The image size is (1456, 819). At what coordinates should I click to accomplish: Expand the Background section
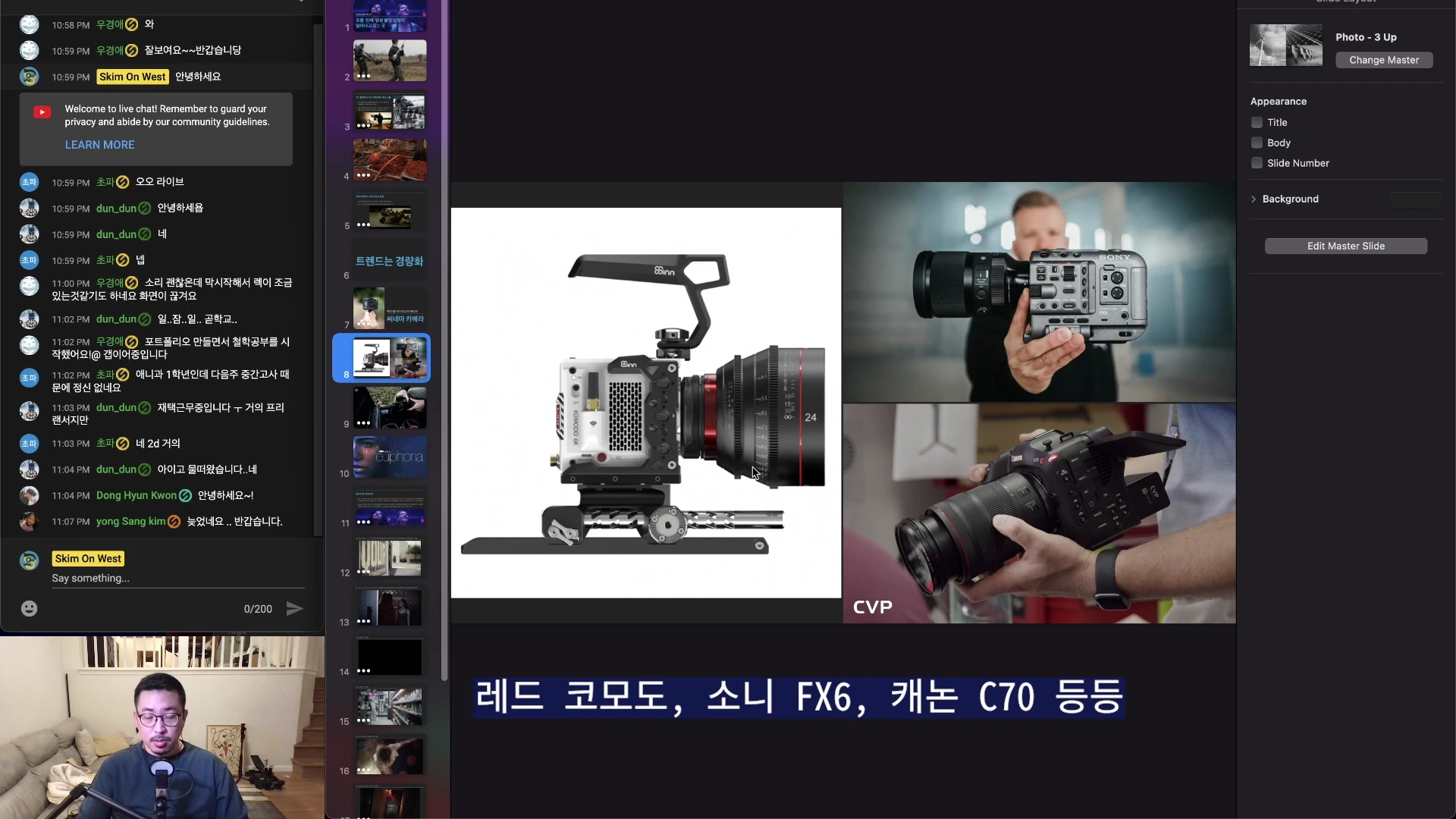[x=1254, y=199]
